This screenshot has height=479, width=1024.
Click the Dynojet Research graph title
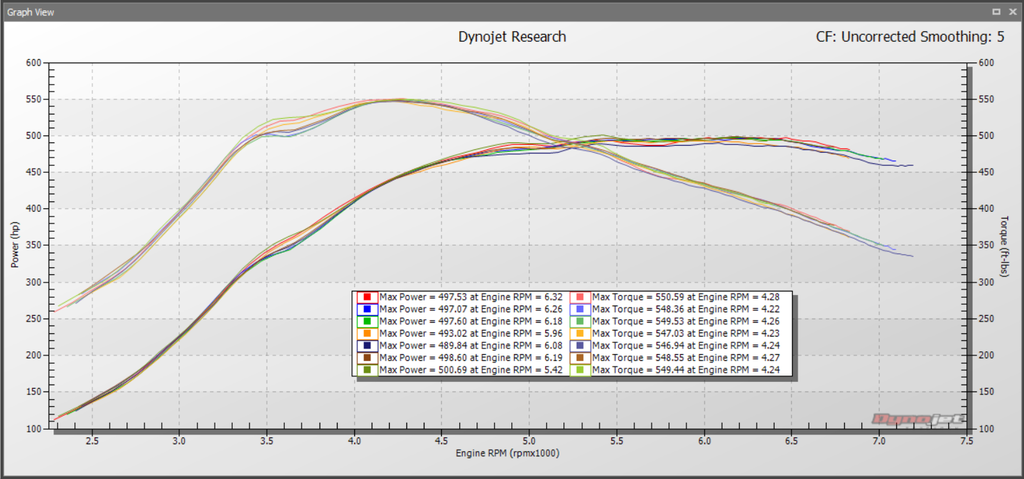[512, 37]
